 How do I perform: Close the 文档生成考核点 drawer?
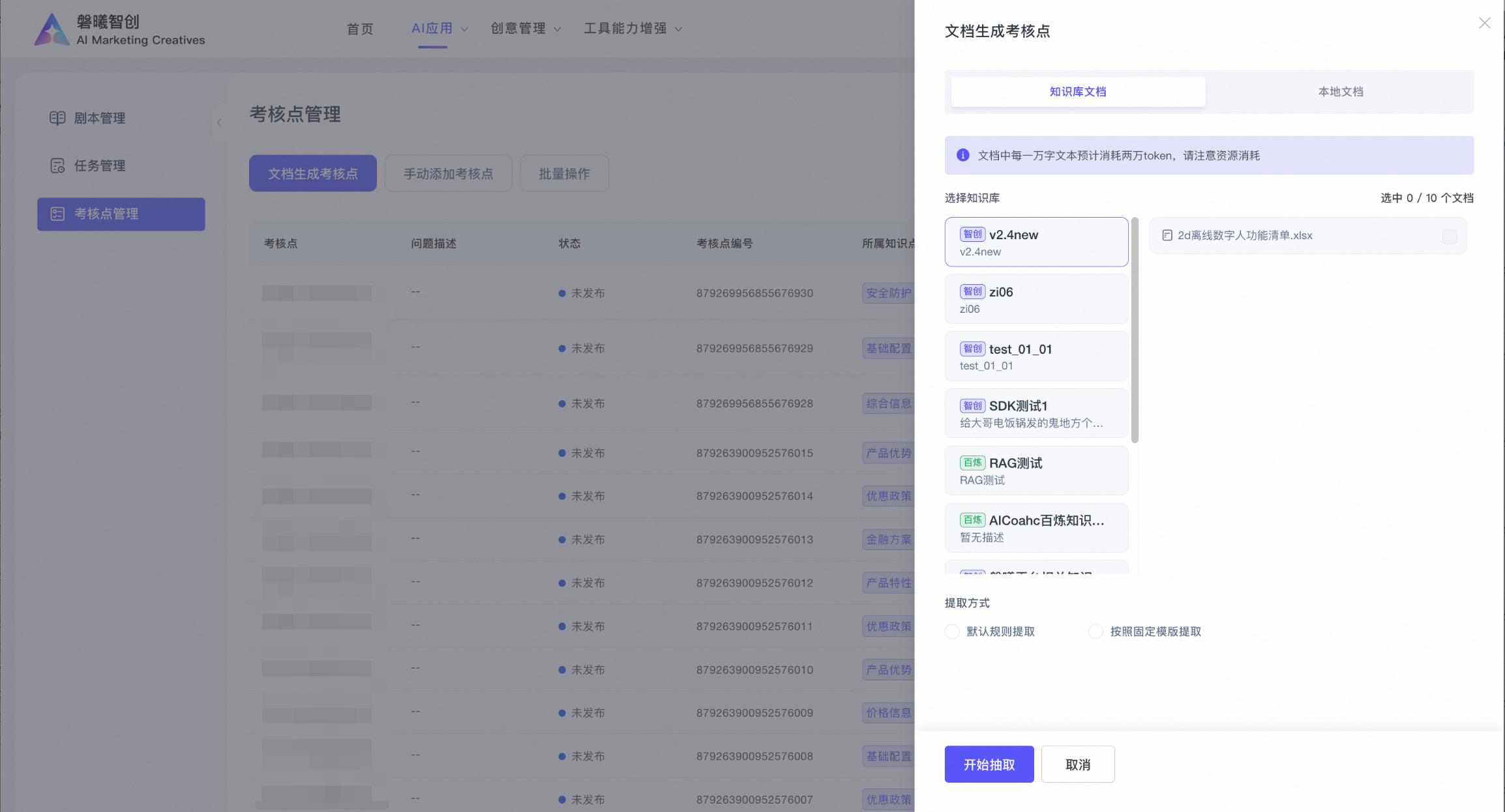point(1485,23)
